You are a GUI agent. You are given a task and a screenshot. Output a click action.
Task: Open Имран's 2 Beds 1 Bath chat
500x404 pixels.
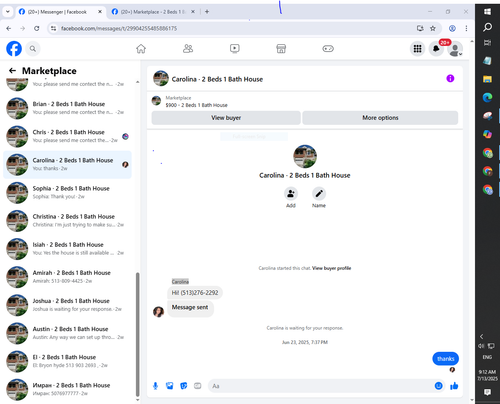point(67,389)
